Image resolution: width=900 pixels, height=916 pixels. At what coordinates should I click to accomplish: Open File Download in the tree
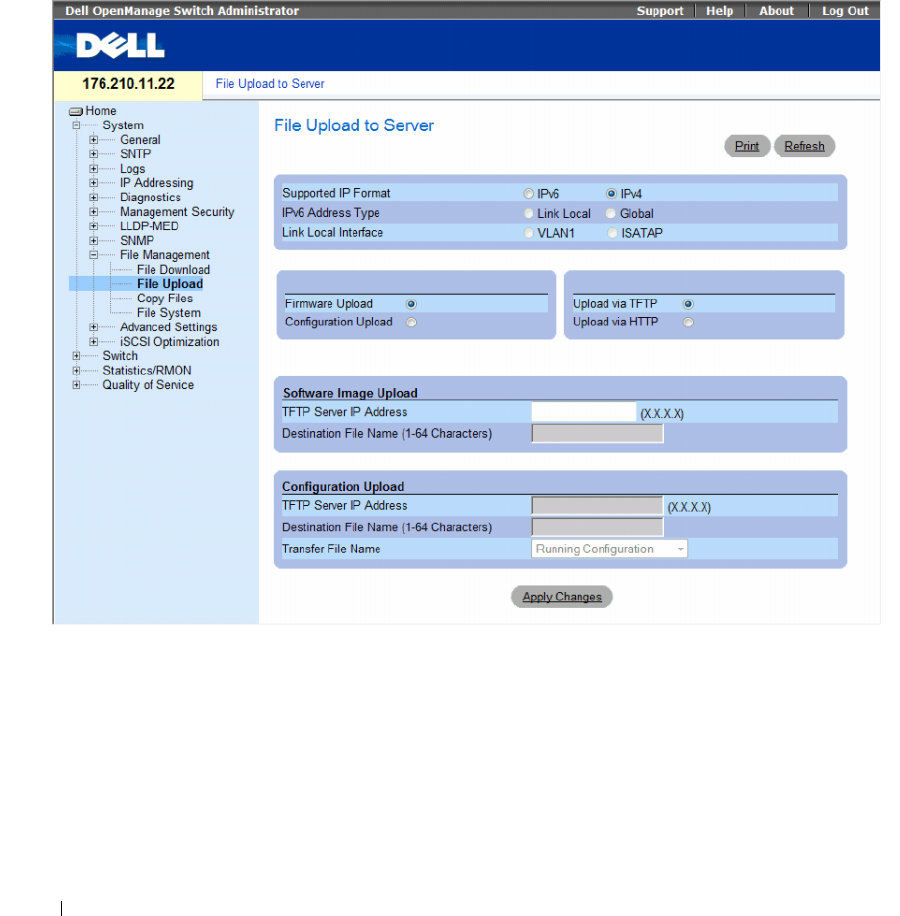173,270
